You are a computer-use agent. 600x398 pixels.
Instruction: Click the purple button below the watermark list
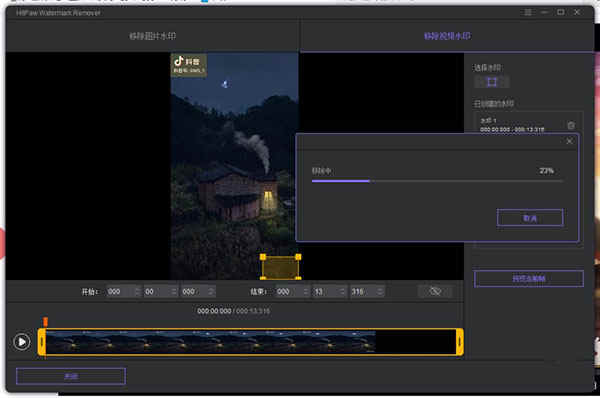pos(529,279)
